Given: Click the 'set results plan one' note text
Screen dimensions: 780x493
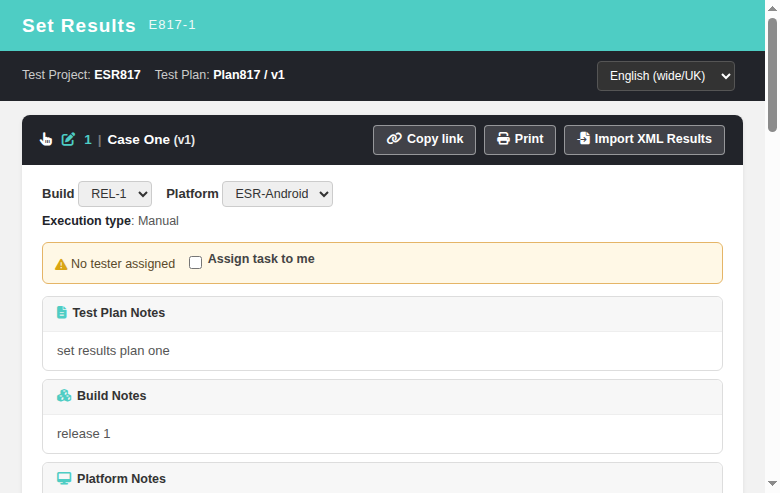Looking at the screenshot, I should pyautogui.click(x=113, y=351).
